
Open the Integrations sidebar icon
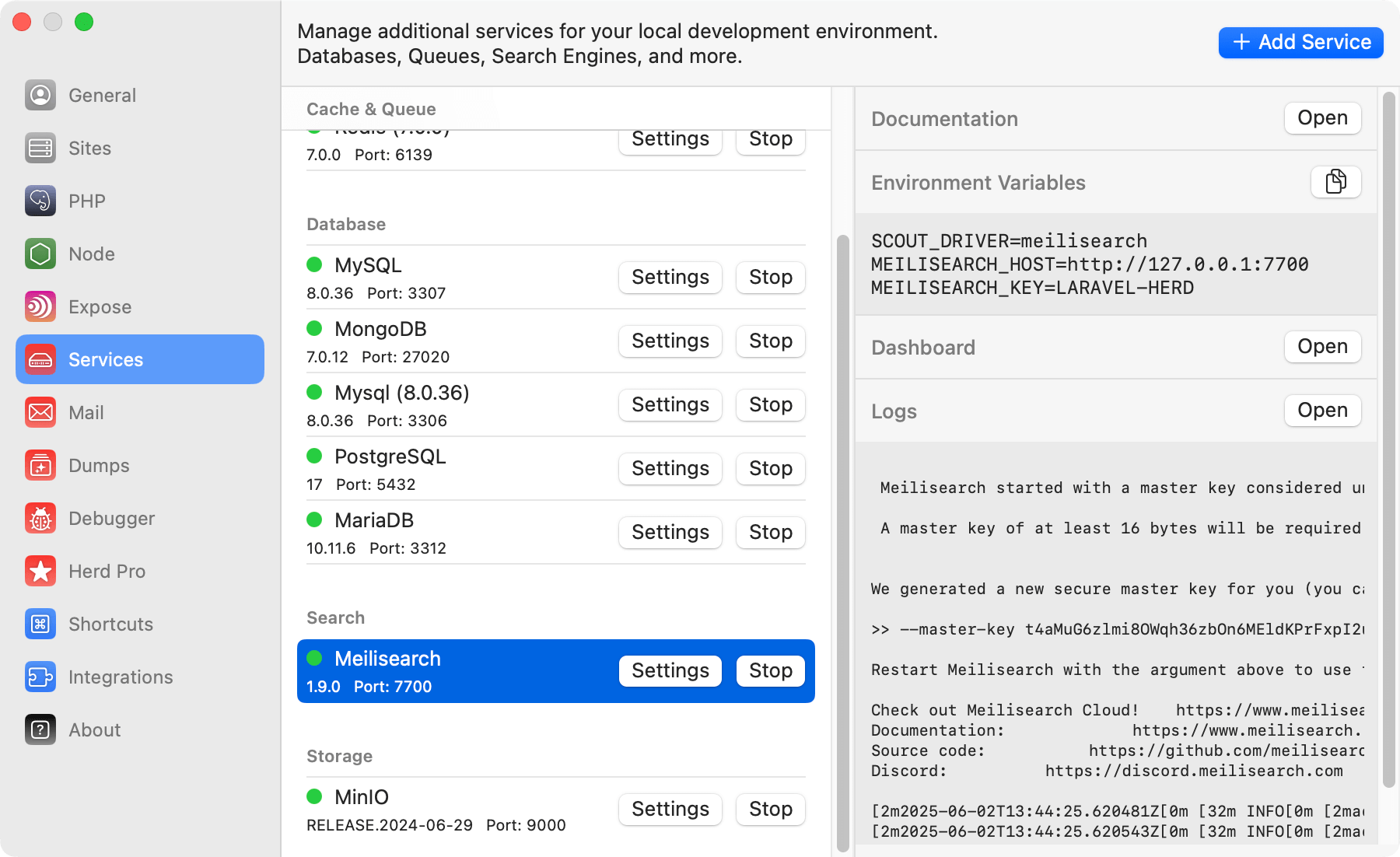[40, 677]
